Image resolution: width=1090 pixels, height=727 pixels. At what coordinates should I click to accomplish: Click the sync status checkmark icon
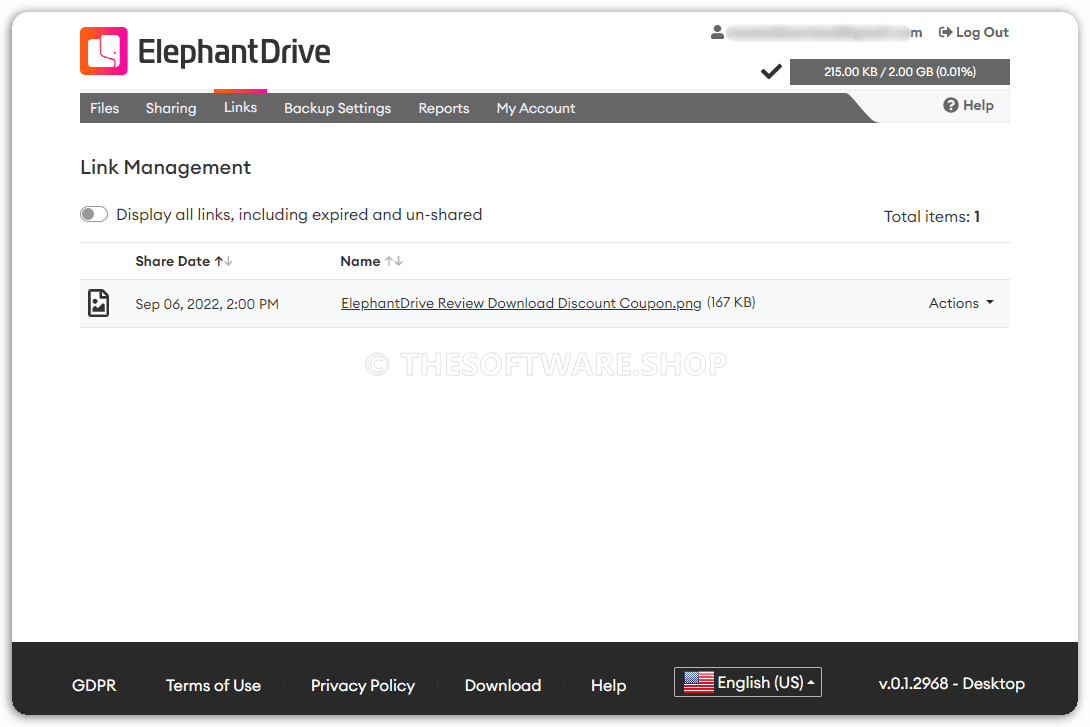pyautogui.click(x=771, y=71)
